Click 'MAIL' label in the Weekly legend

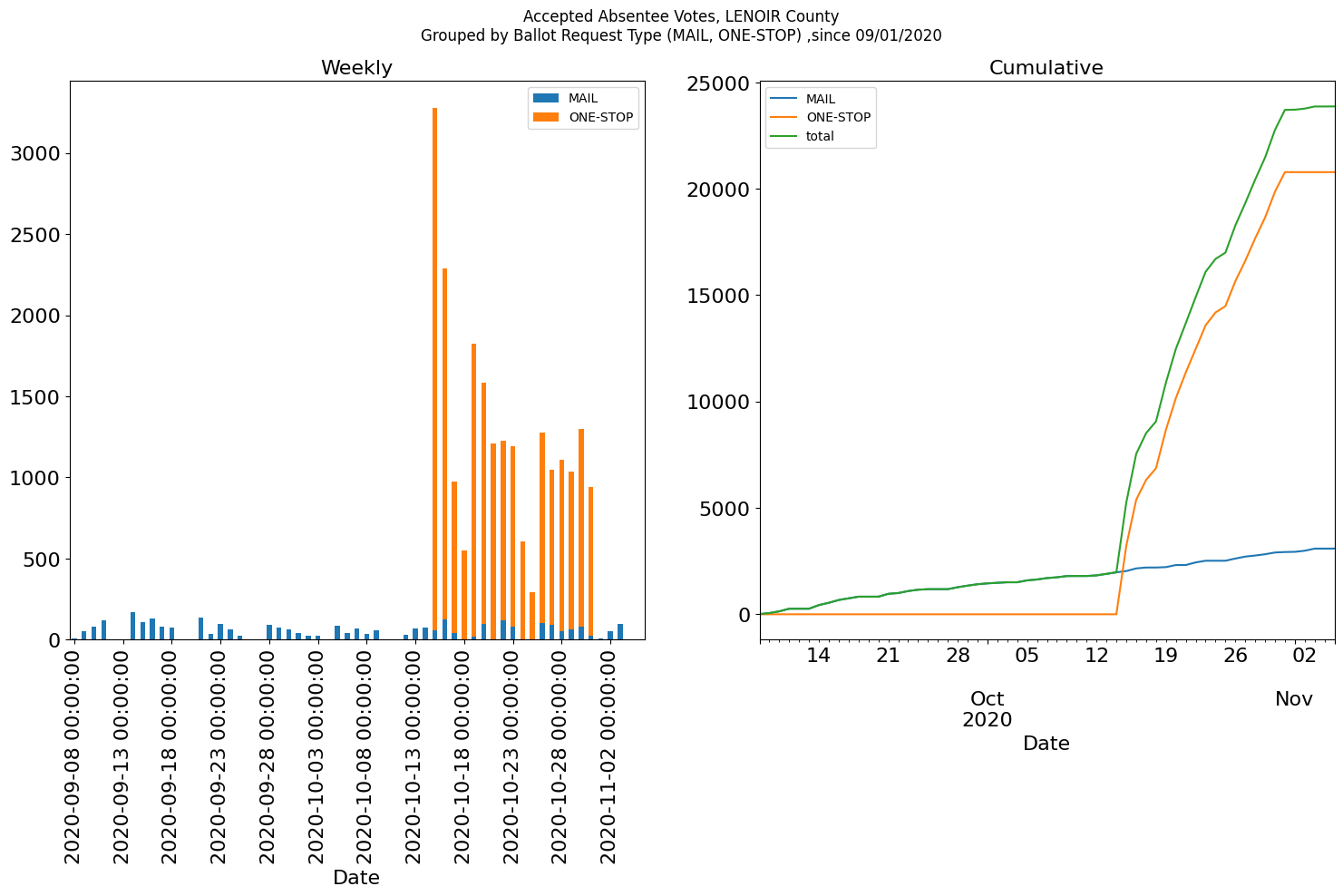[583, 99]
